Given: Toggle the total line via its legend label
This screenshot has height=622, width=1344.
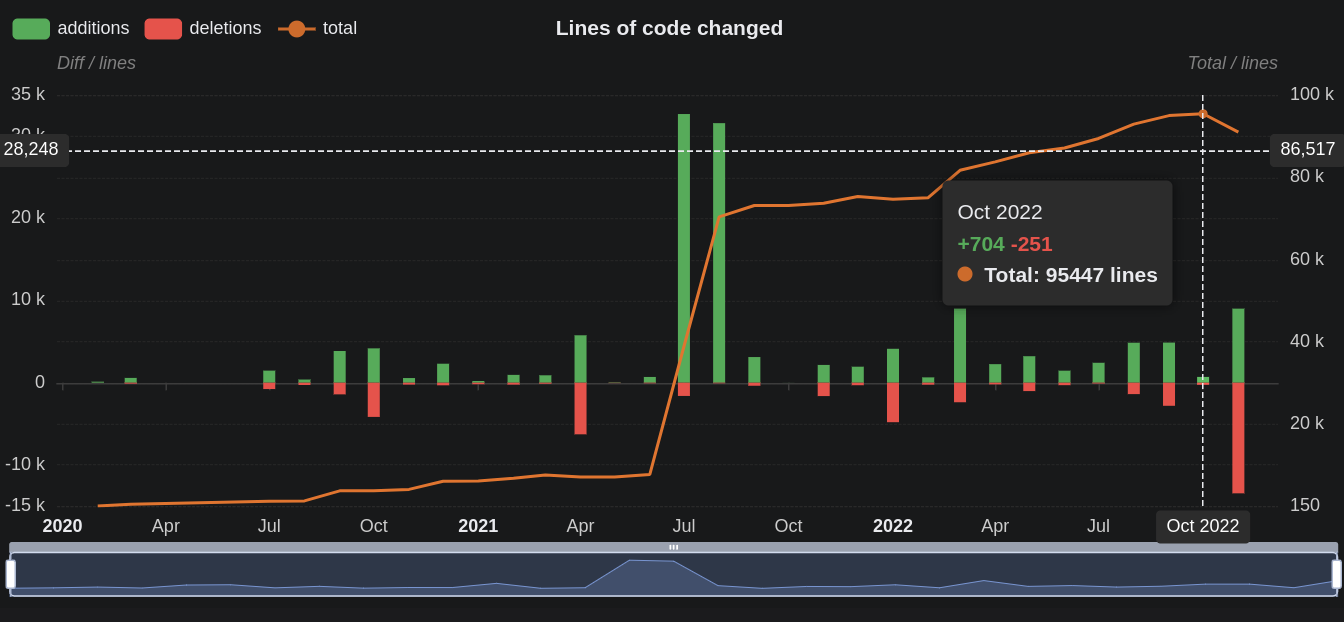Looking at the screenshot, I should pos(338,28).
